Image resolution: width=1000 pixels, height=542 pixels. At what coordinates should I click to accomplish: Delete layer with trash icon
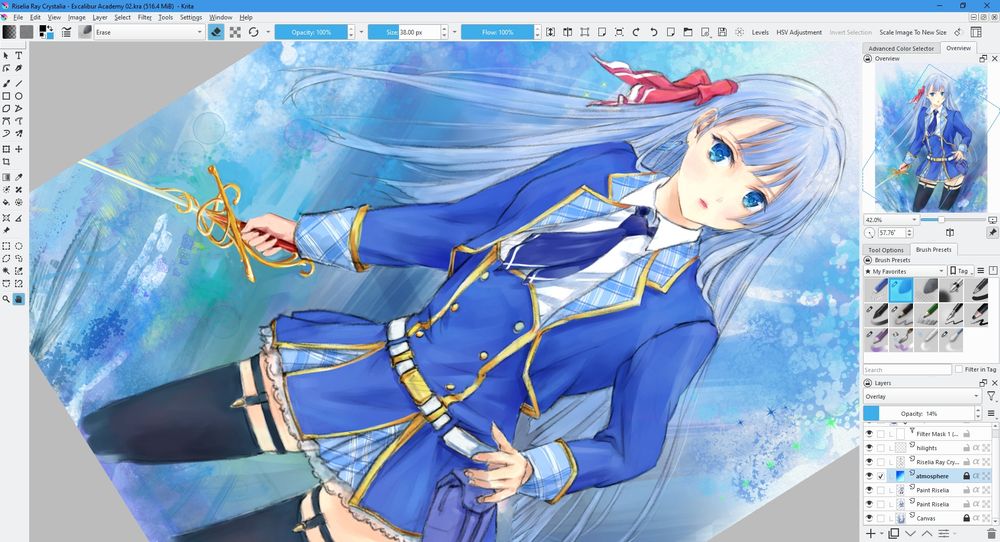coord(991,533)
